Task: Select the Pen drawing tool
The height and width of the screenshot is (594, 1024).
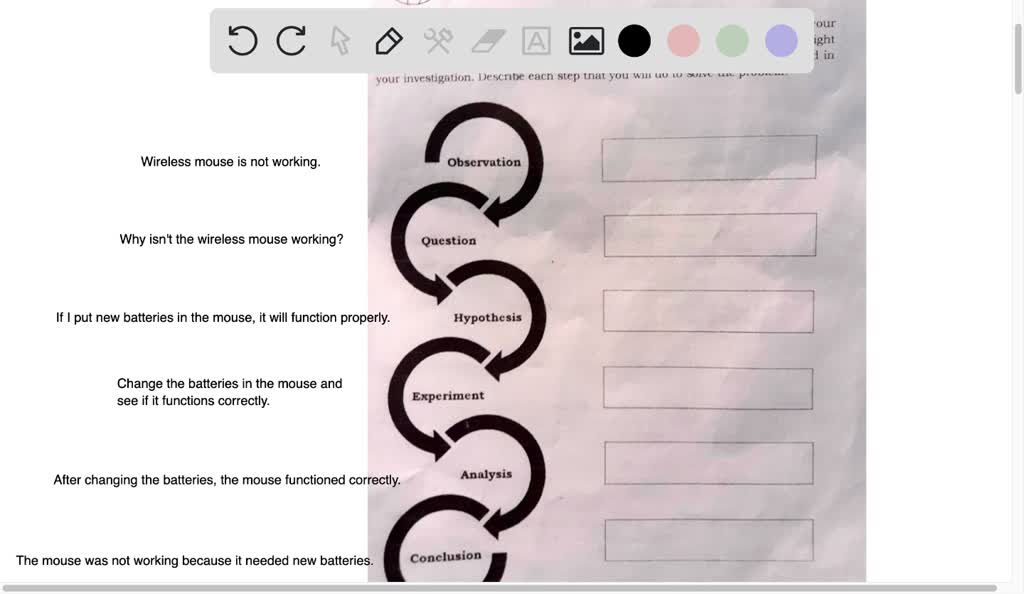Action: pyautogui.click(x=388, y=40)
